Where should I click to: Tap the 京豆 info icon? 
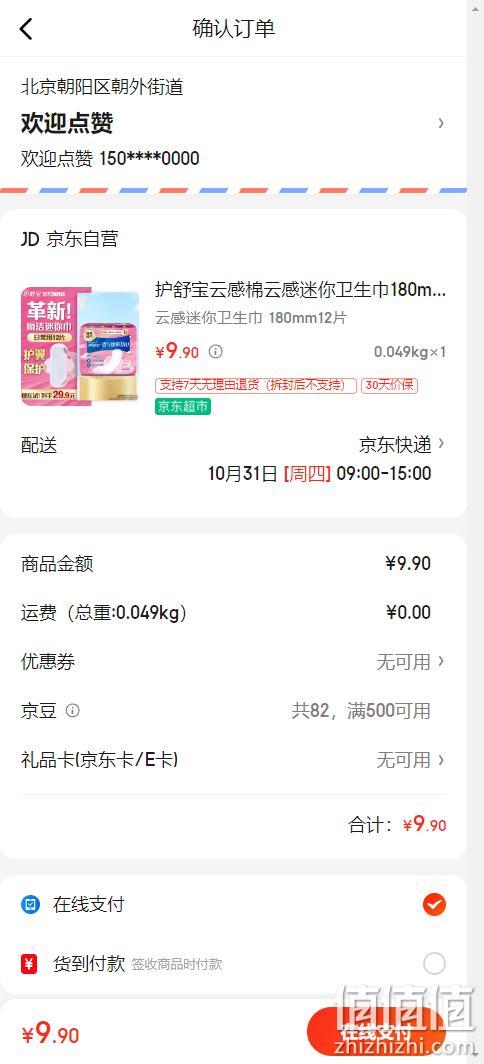coord(73,710)
